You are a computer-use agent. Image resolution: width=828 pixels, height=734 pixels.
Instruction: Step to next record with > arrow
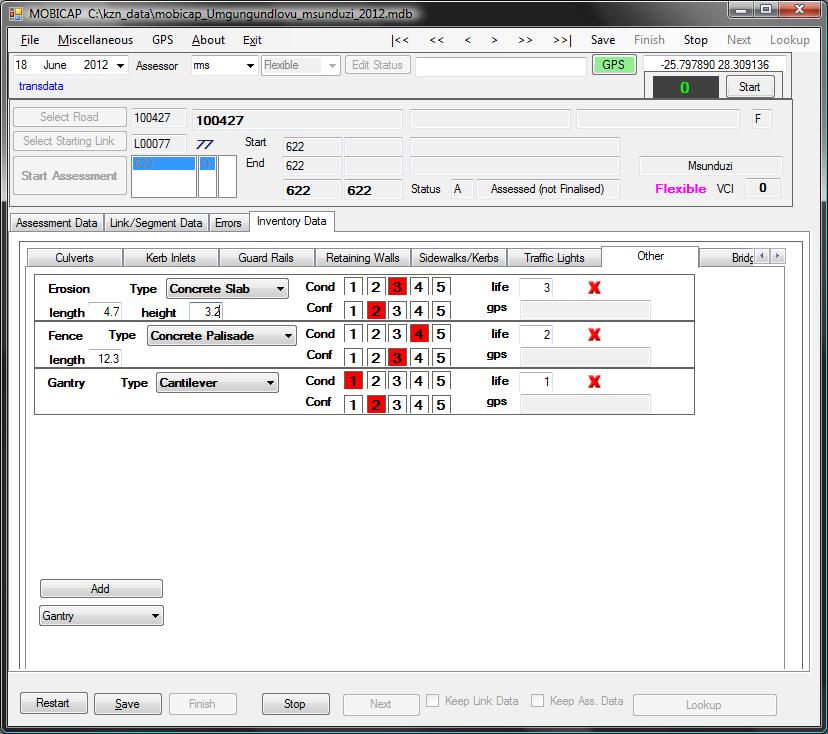click(494, 40)
